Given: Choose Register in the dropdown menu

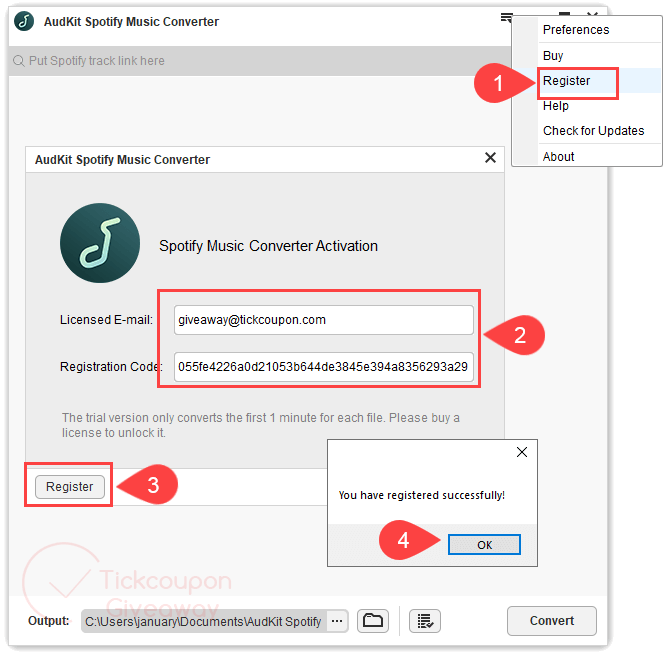Looking at the screenshot, I should 566,80.
